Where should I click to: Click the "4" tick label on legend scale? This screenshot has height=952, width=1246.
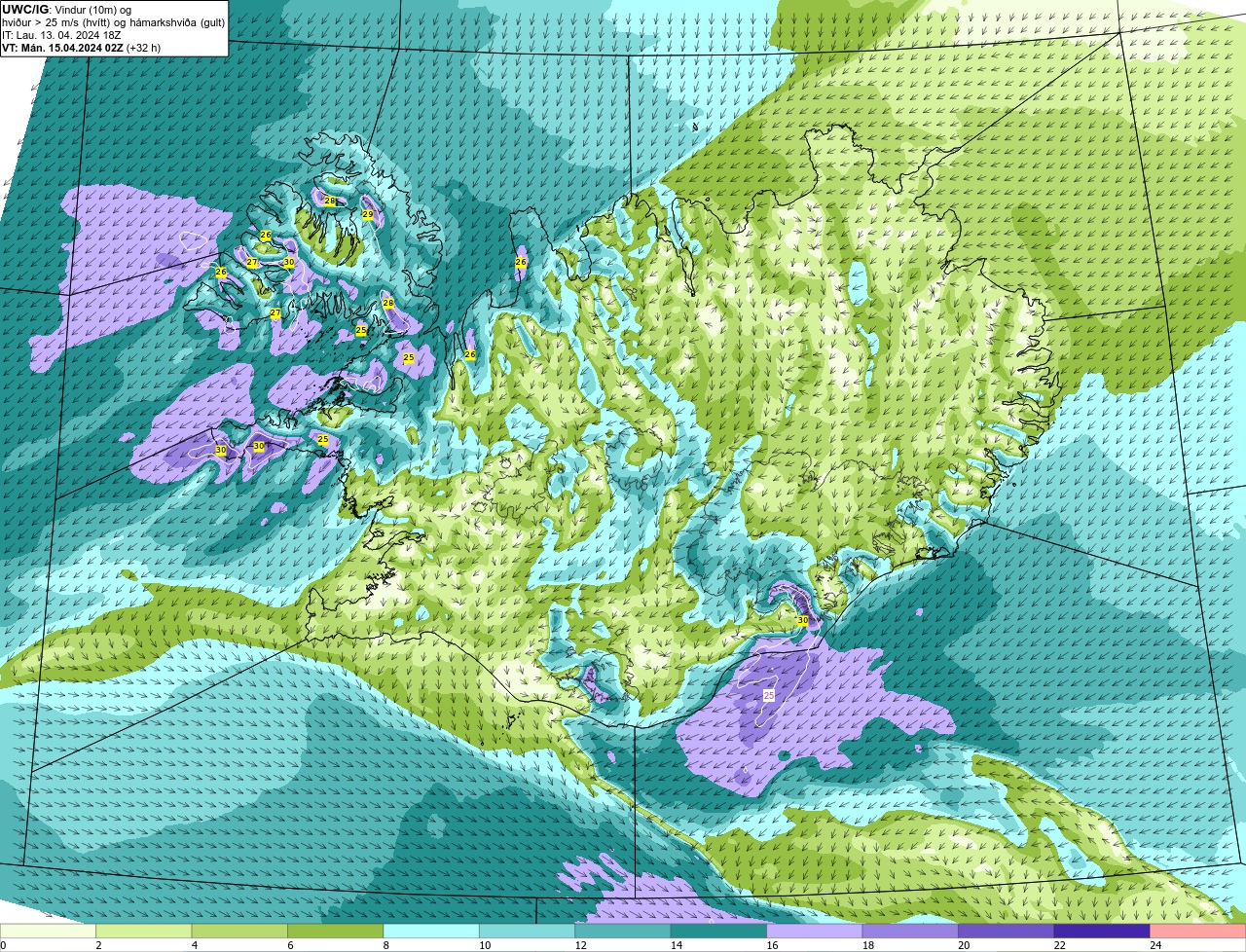click(x=194, y=945)
